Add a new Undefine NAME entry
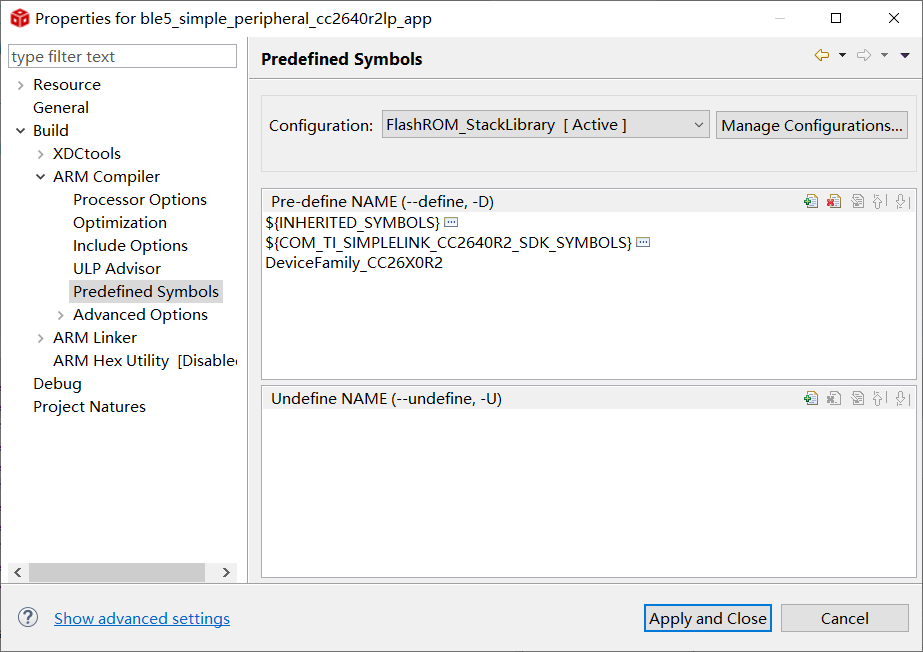This screenshot has width=923, height=652. pyautogui.click(x=811, y=398)
